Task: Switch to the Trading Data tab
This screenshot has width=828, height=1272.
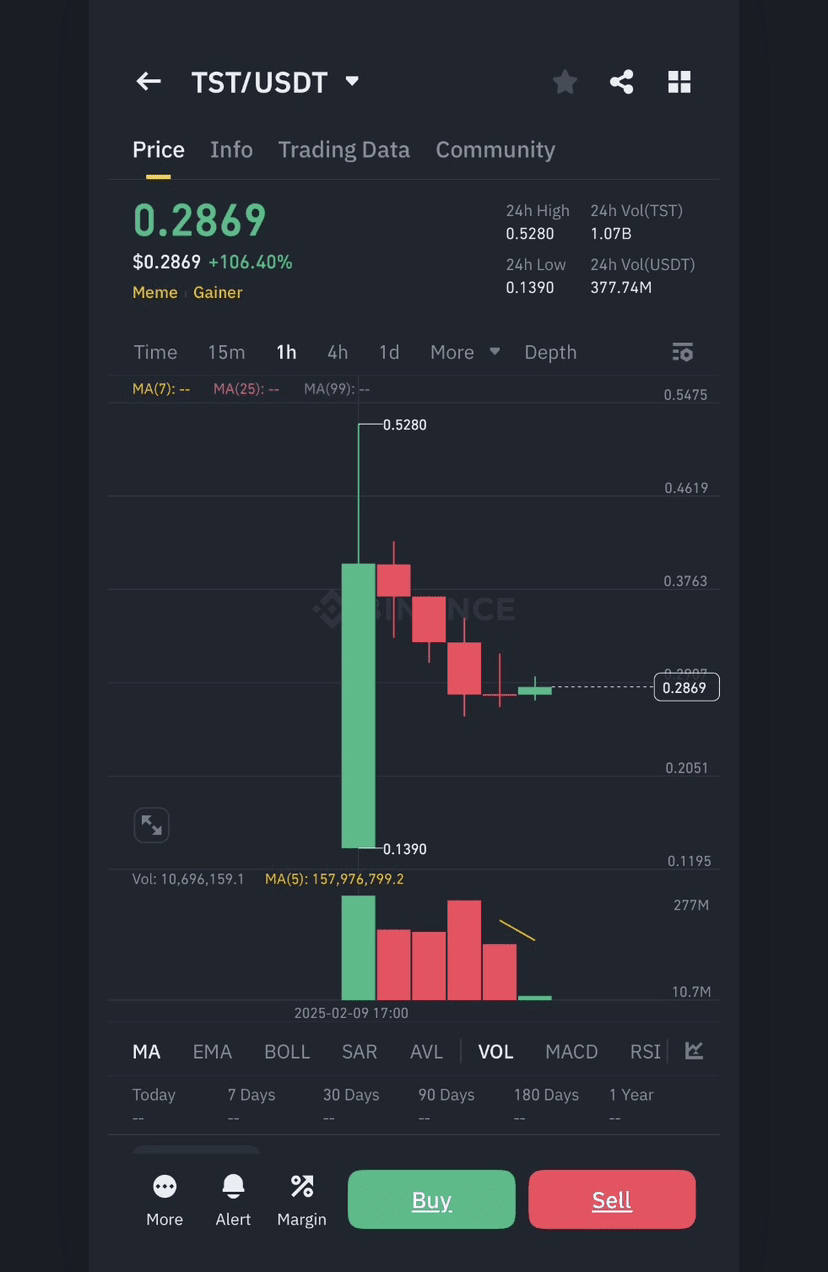Action: click(344, 150)
